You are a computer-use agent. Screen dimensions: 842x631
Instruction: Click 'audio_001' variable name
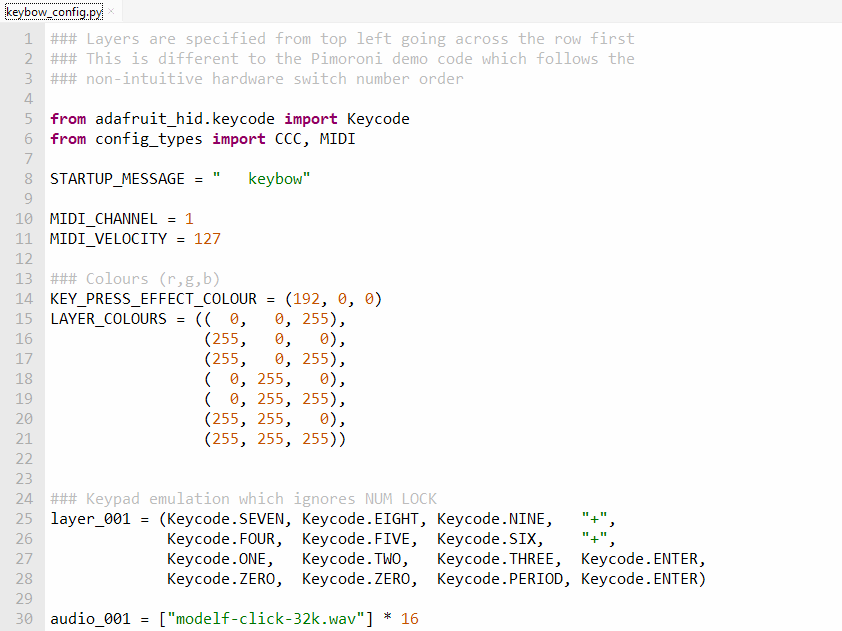tap(90, 619)
